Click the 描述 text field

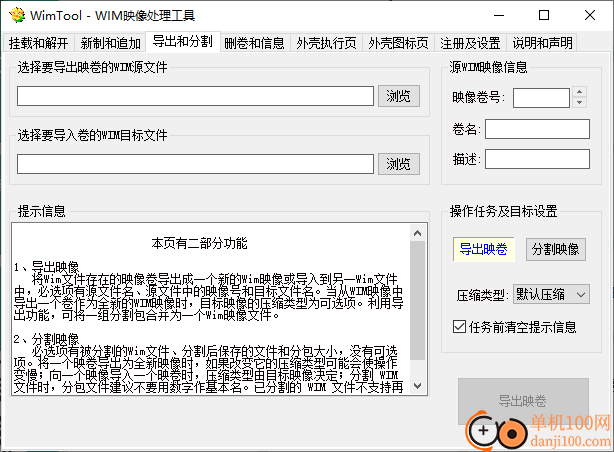(x=537, y=159)
